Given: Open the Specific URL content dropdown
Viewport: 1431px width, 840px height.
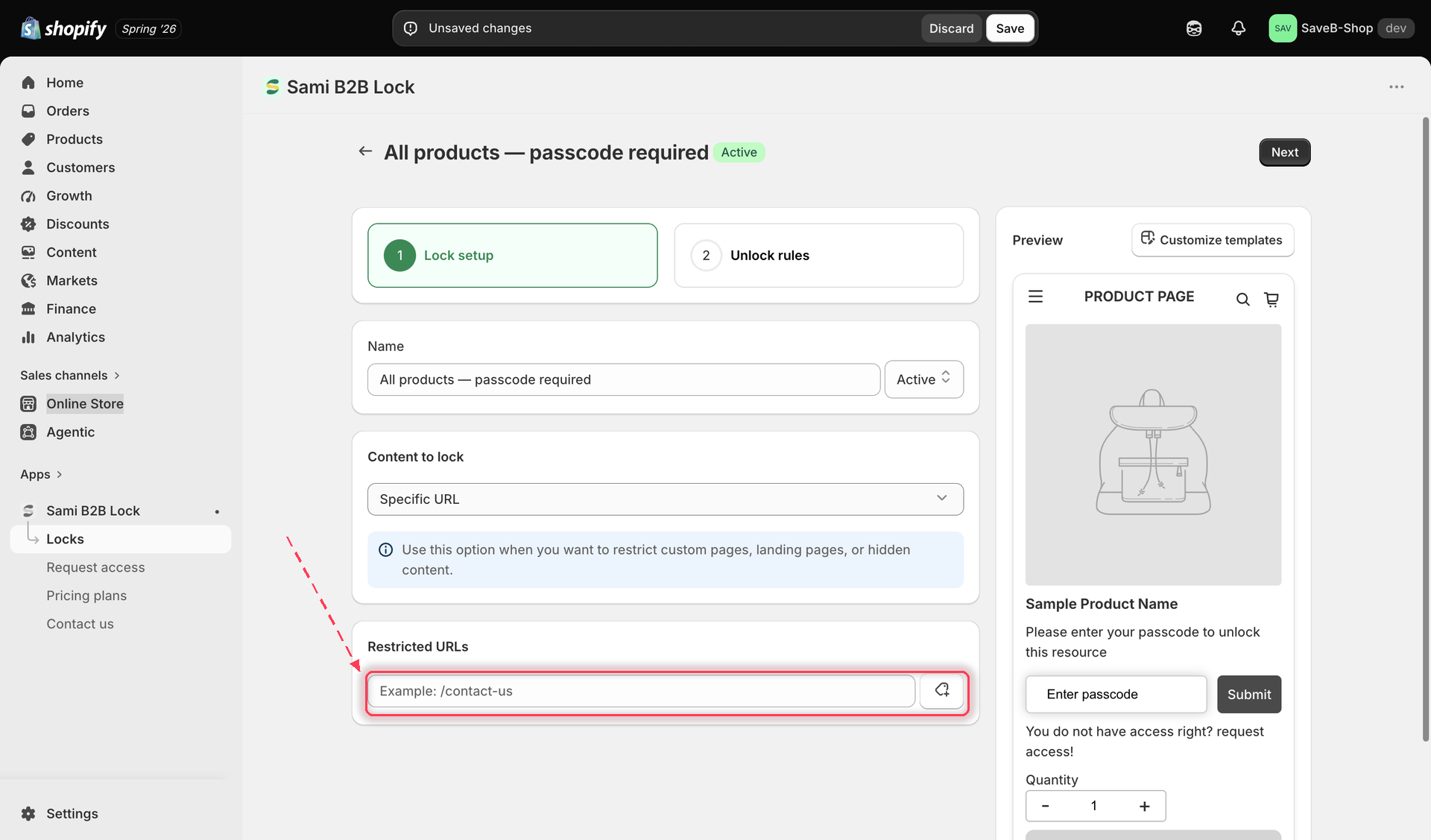Looking at the screenshot, I should (x=665, y=499).
